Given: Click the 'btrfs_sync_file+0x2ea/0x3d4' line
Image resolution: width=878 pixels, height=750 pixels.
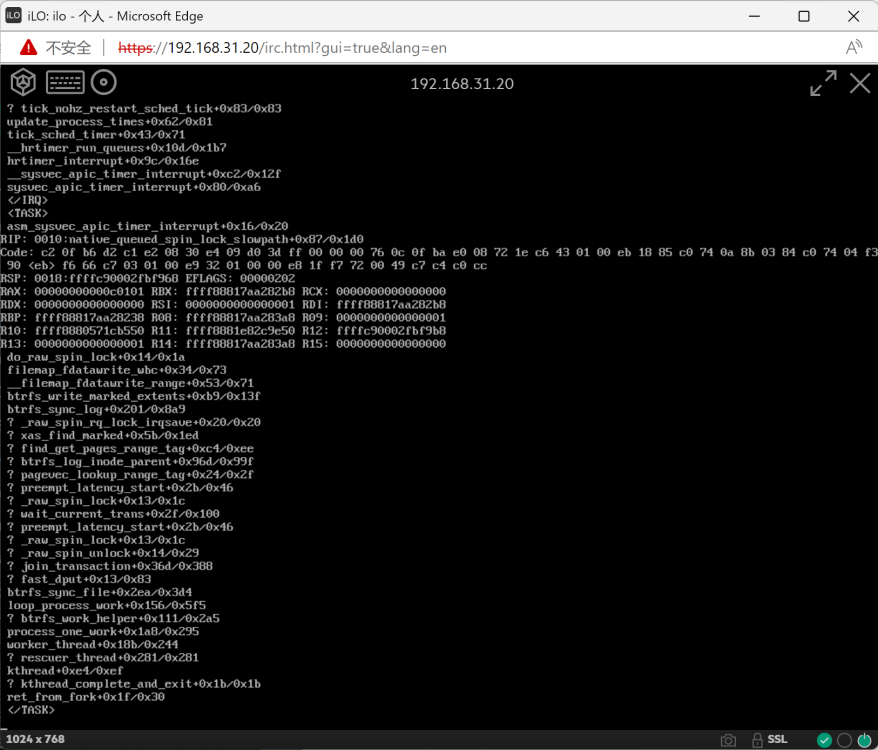Looking at the screenshot, I should tap(100, 592).
